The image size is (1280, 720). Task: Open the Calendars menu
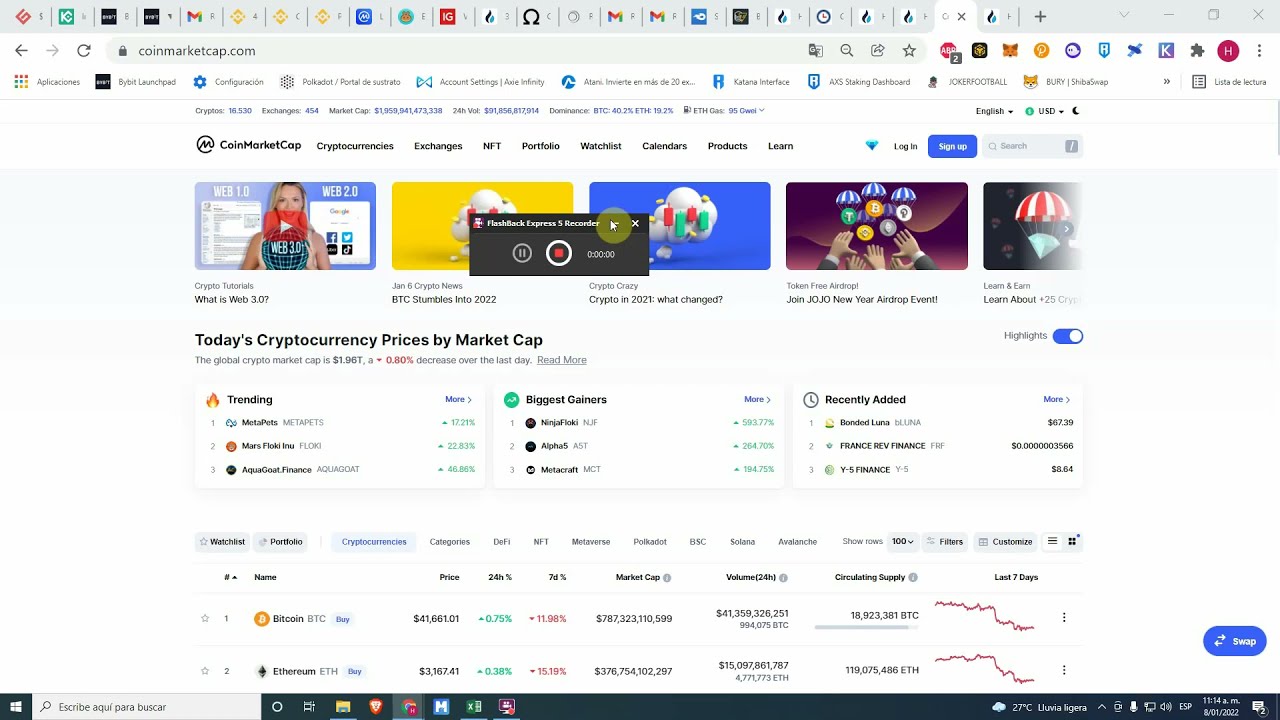[x=664, y=146]
